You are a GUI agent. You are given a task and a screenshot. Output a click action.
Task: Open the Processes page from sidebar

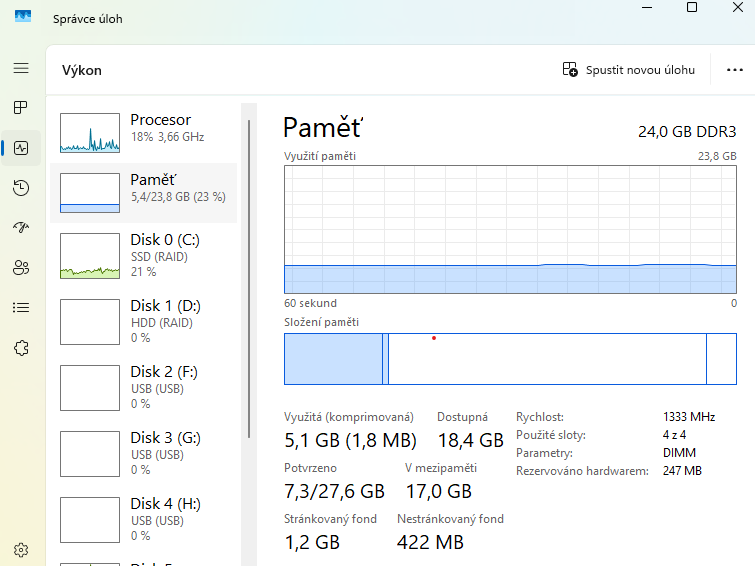tap(21, 108)
